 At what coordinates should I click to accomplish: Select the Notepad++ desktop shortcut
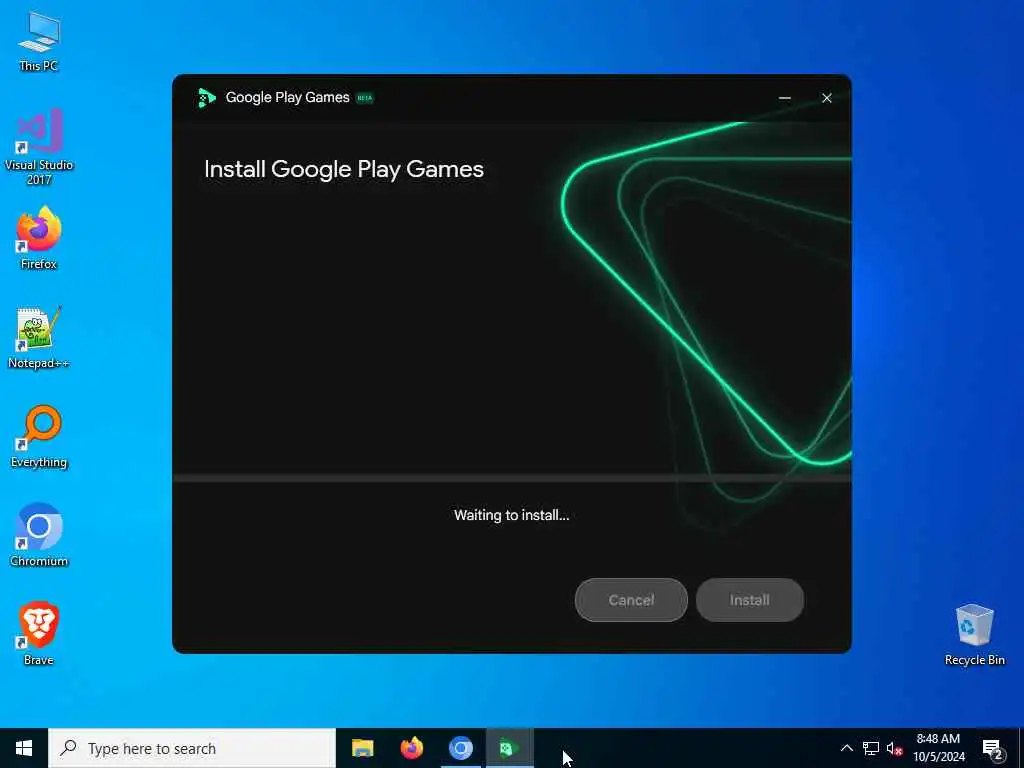point(39,338)
